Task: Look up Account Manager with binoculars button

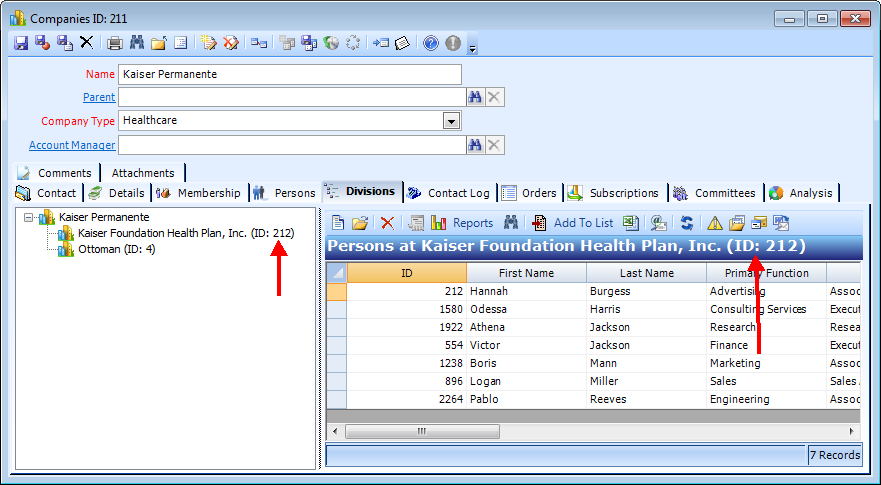Action: (x=475, y=145)
